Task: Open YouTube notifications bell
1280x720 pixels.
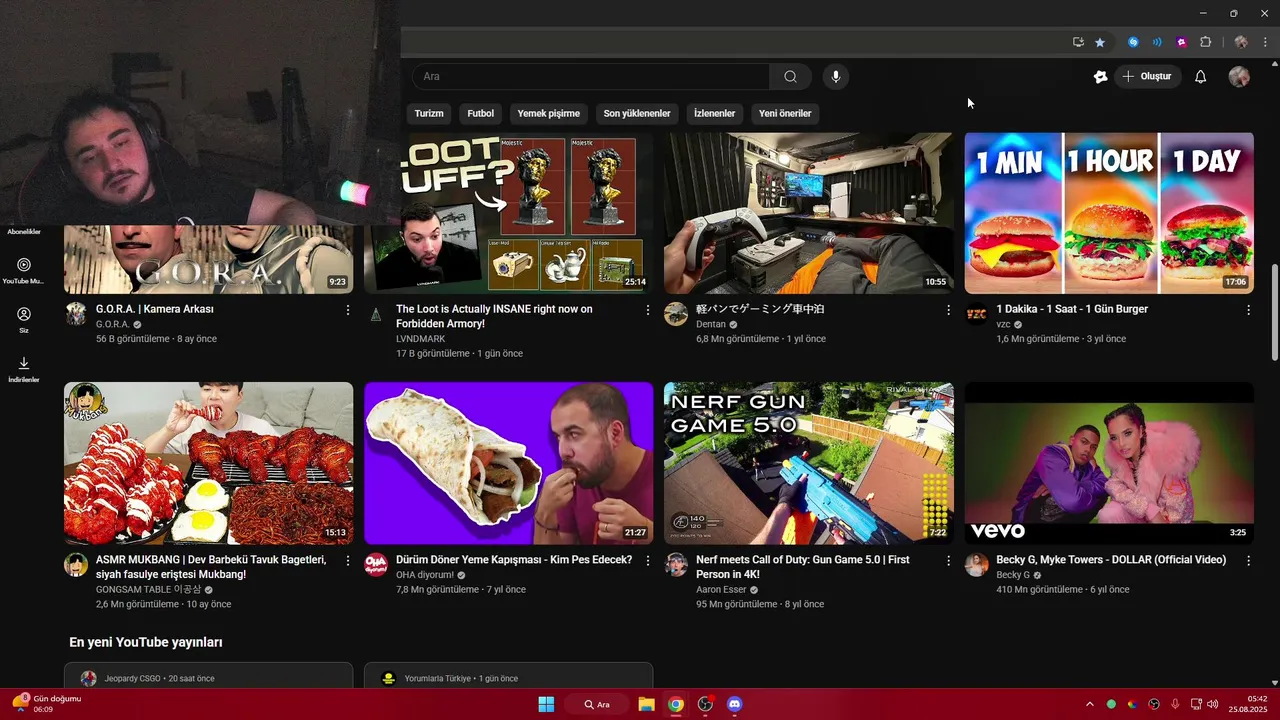Action: pyautogui.click(x=1201, y=77)
